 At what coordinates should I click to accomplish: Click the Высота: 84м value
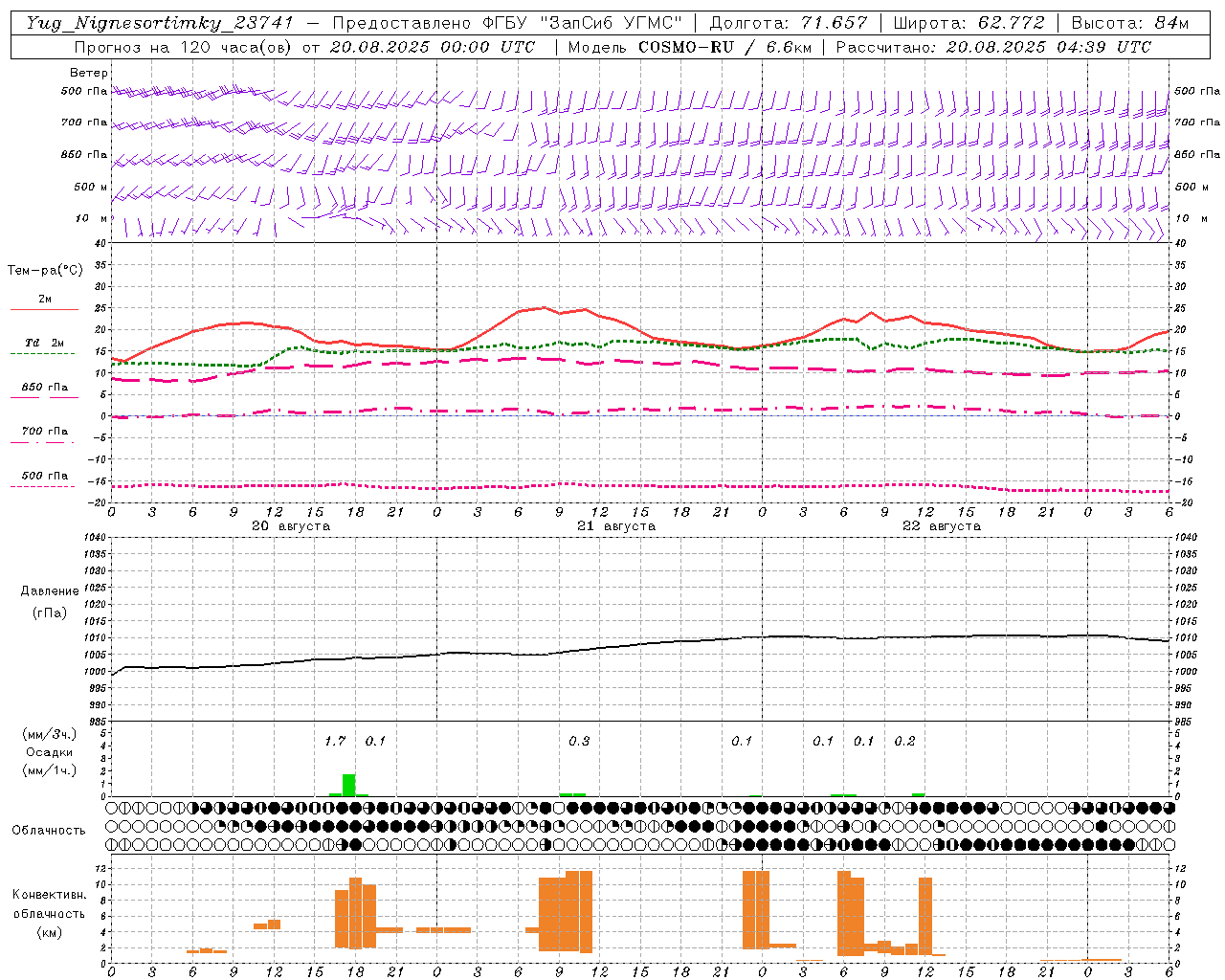coord(1130,23)
